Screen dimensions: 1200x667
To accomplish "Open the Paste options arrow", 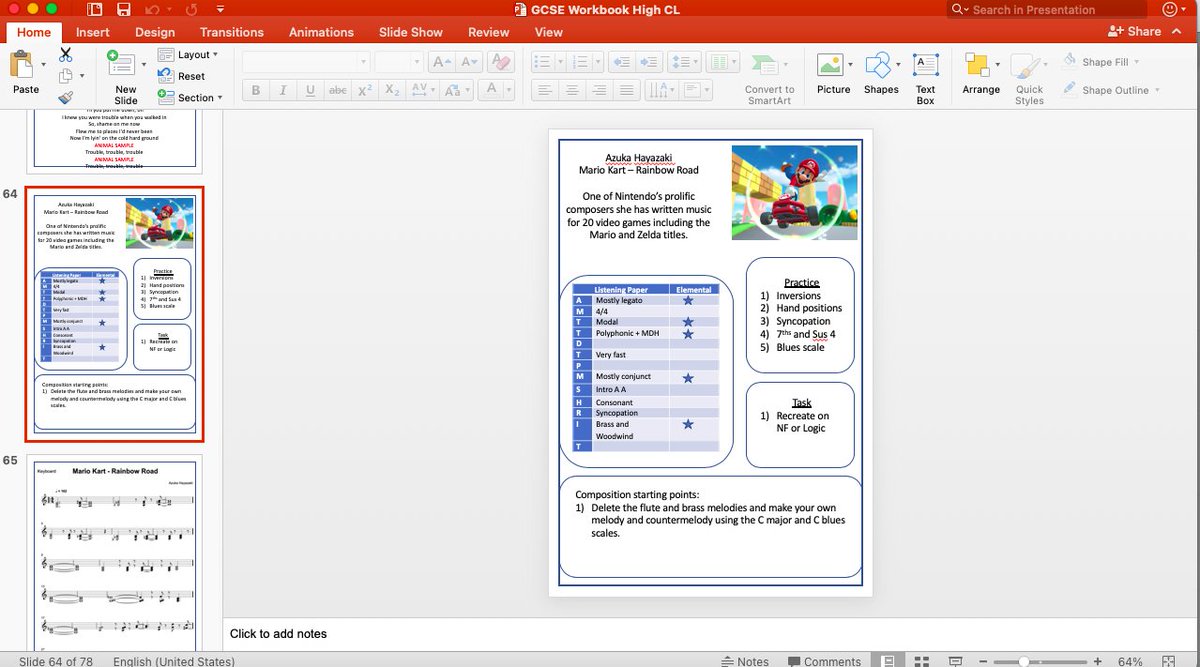I will [x=44, y=66].
